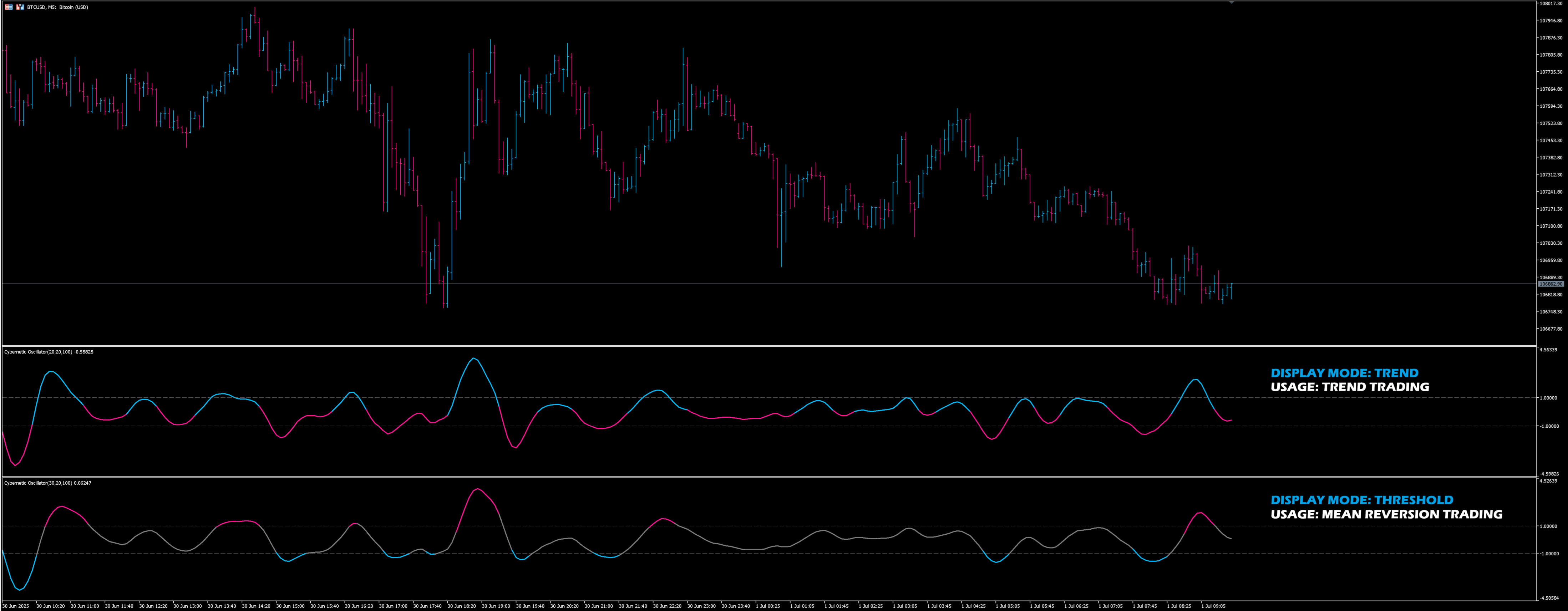Click the DISPLAY MODE: TREND text

pos(1344,373)
